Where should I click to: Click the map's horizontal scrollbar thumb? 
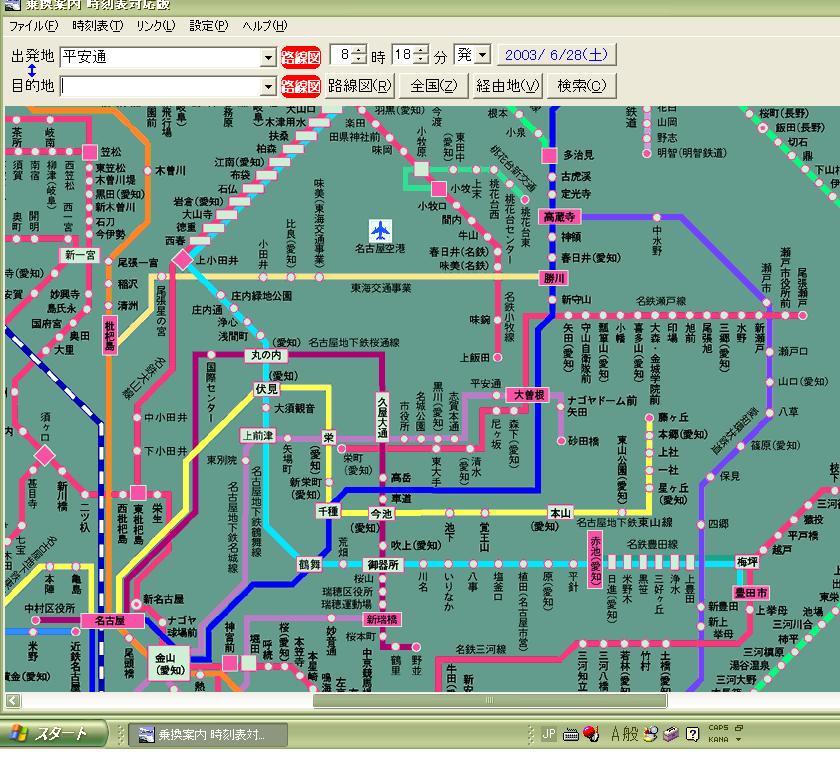tap(490, 700)
